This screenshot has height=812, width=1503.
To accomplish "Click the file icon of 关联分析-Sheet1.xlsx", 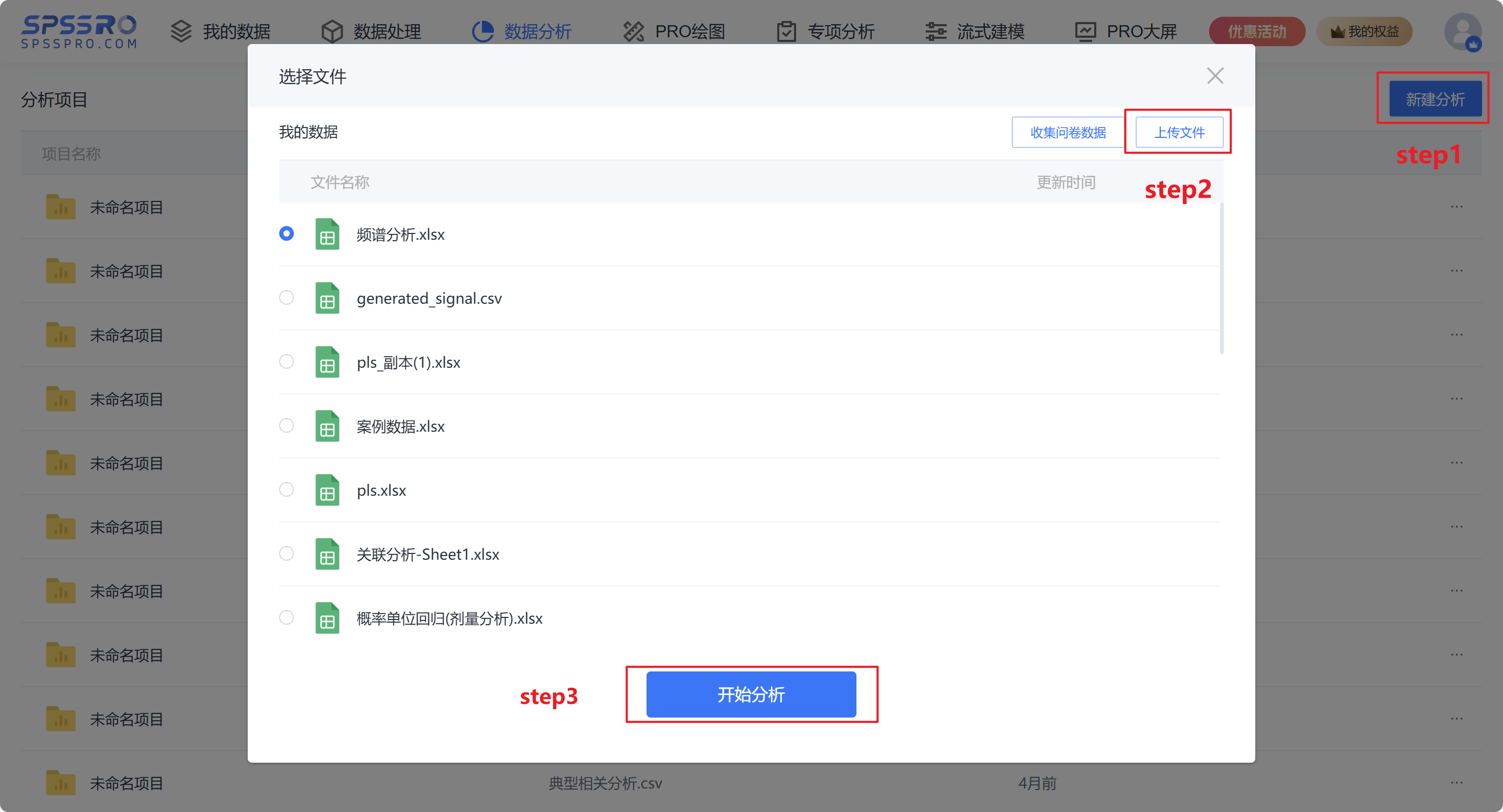I will click(x=327, y=553).
